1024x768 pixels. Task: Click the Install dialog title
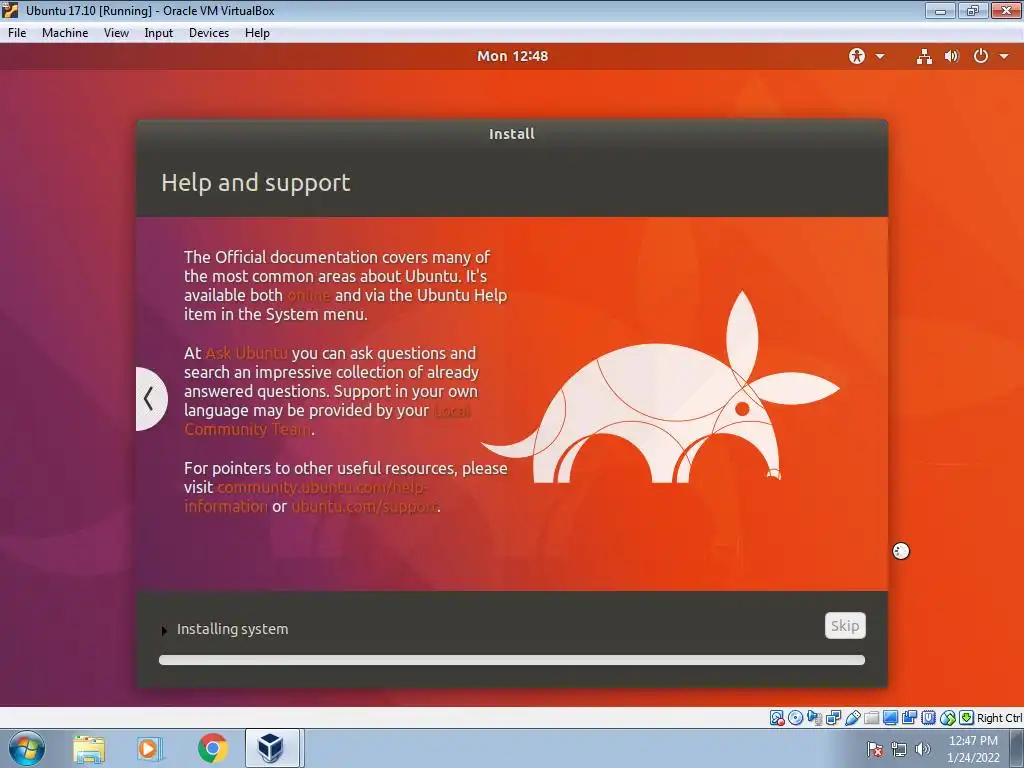(512, 134)
